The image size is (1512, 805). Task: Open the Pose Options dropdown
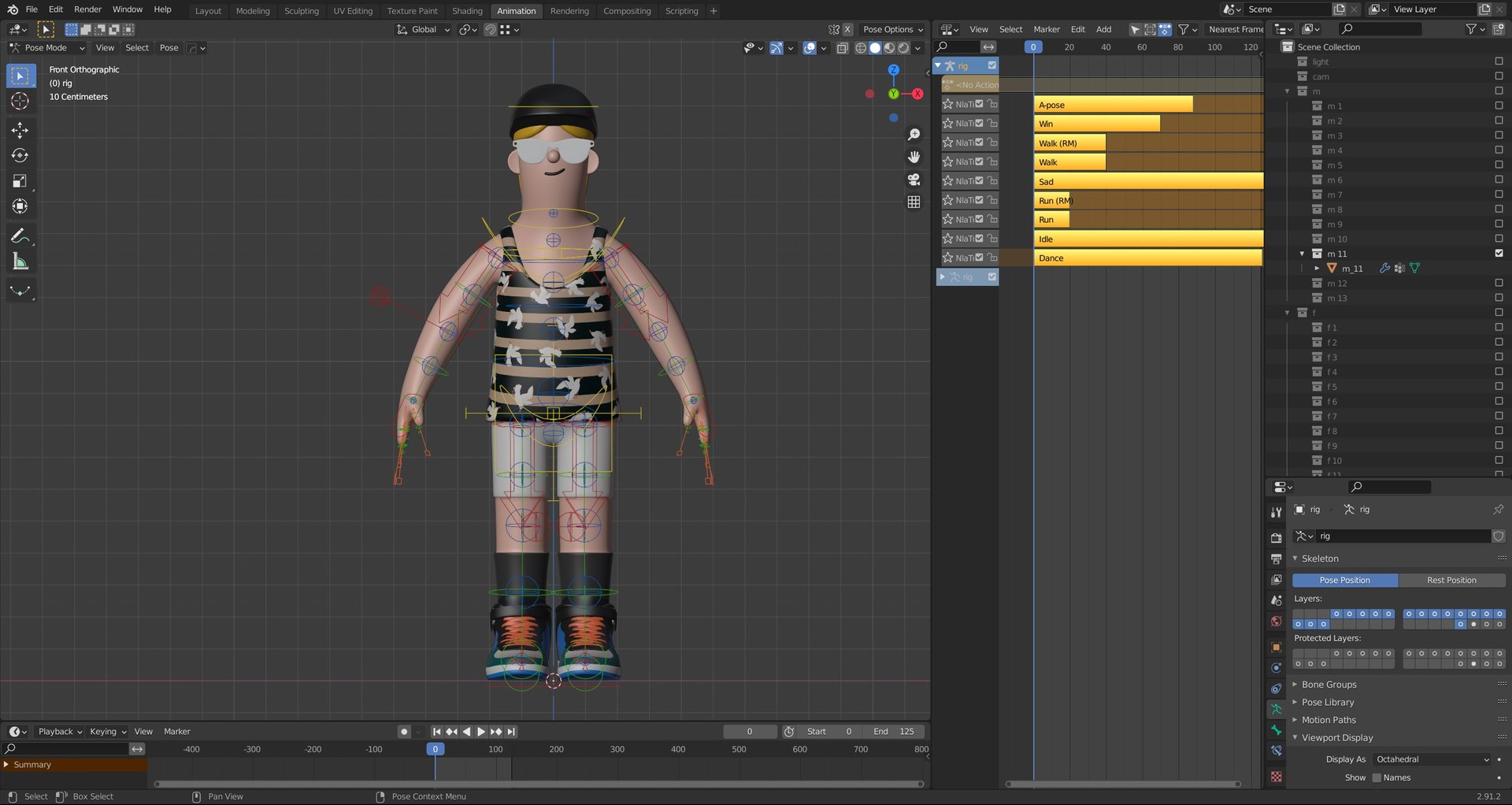[x=893, y=29]
